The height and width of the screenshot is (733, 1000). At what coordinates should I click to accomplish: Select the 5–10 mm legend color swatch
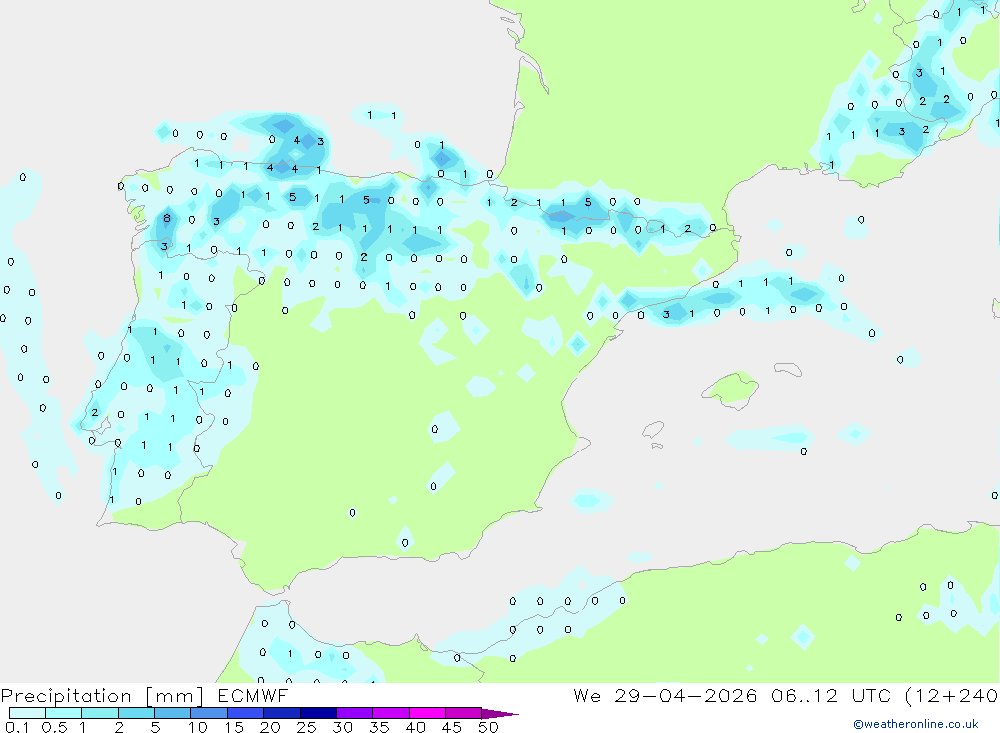(172, 713)
